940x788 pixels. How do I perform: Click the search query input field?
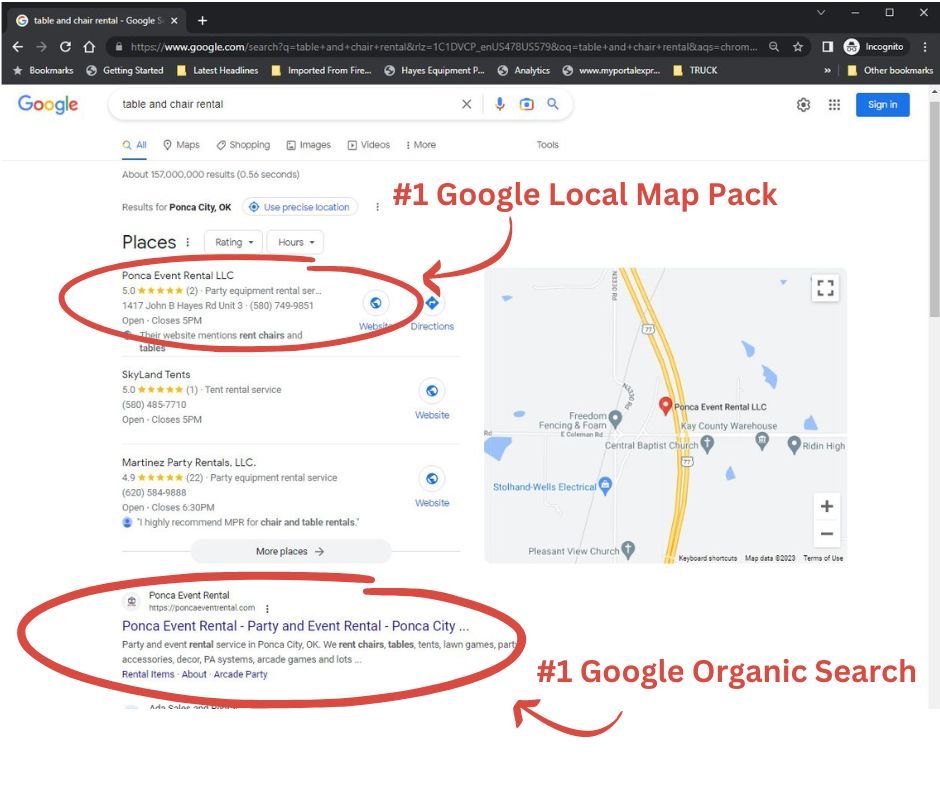[287, 104]
